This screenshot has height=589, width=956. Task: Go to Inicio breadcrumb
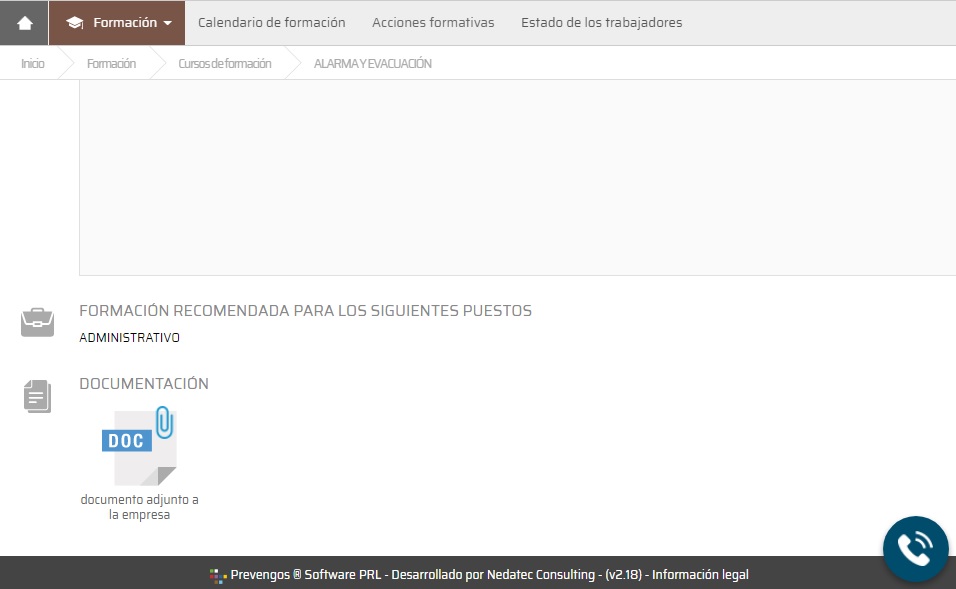point(32,63)
